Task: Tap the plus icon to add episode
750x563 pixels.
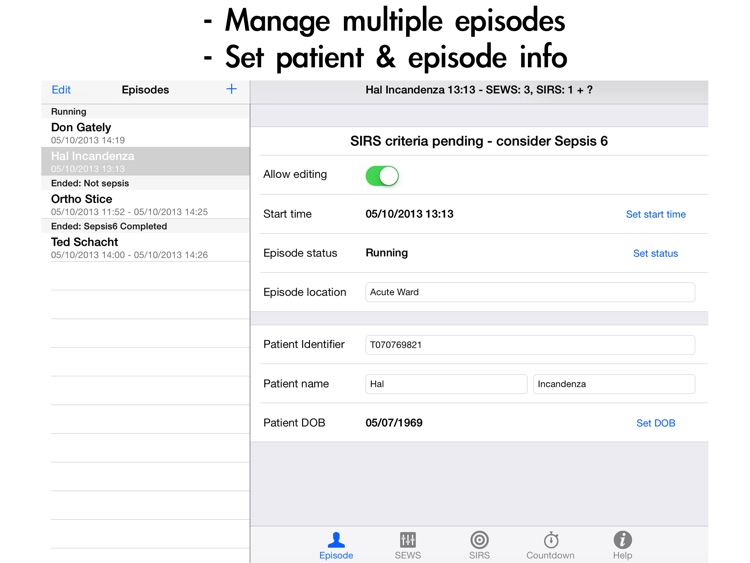Action: pos(231,89)
